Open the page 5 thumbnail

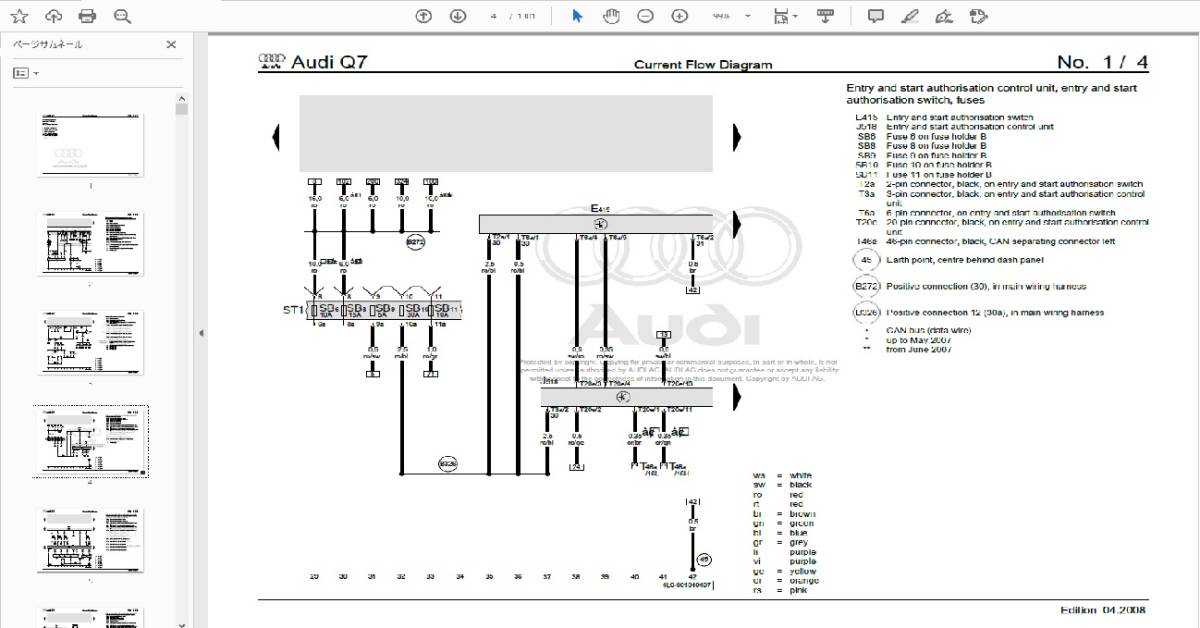[90, 539]
